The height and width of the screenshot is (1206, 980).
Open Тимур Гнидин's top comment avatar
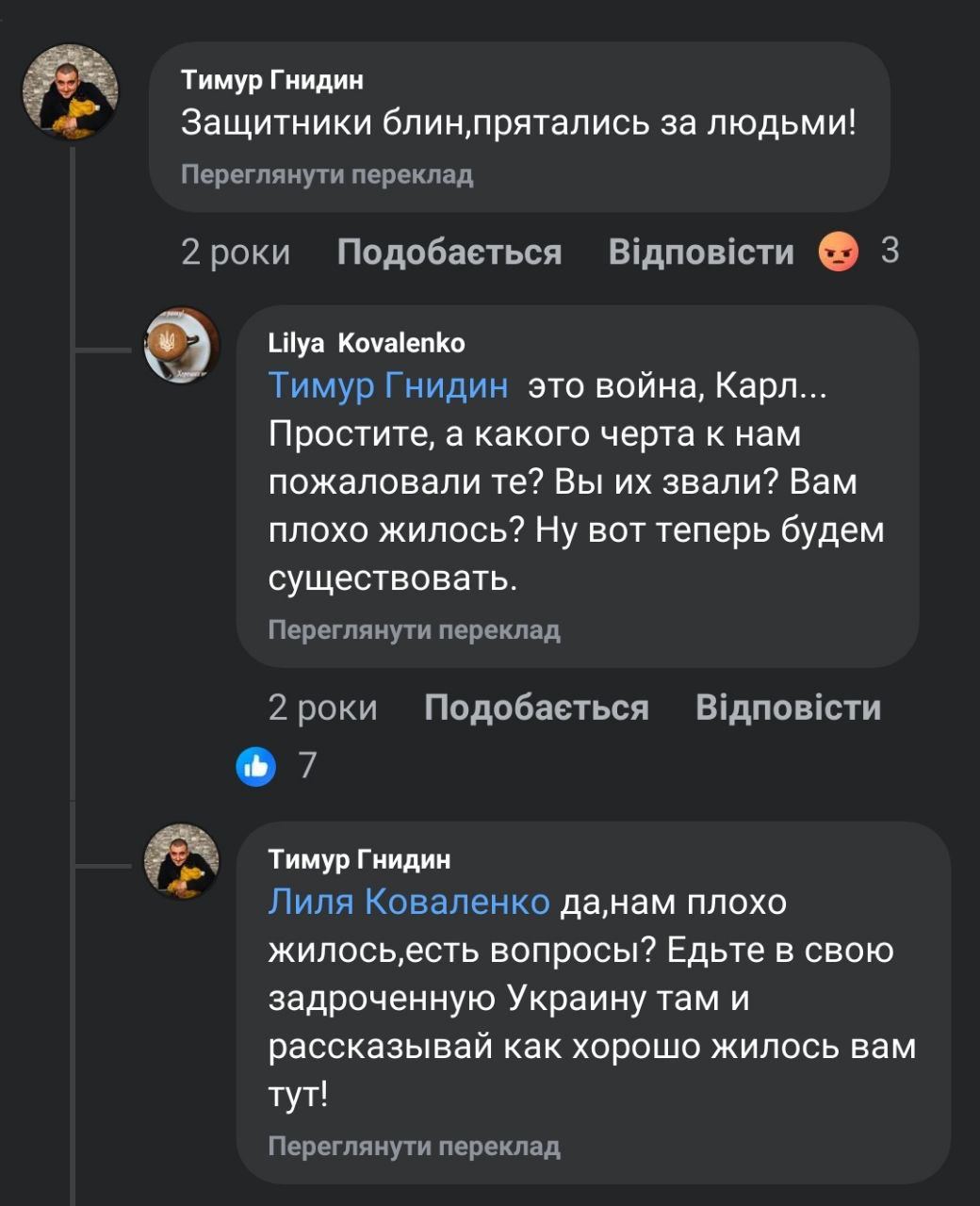(71, 91)
